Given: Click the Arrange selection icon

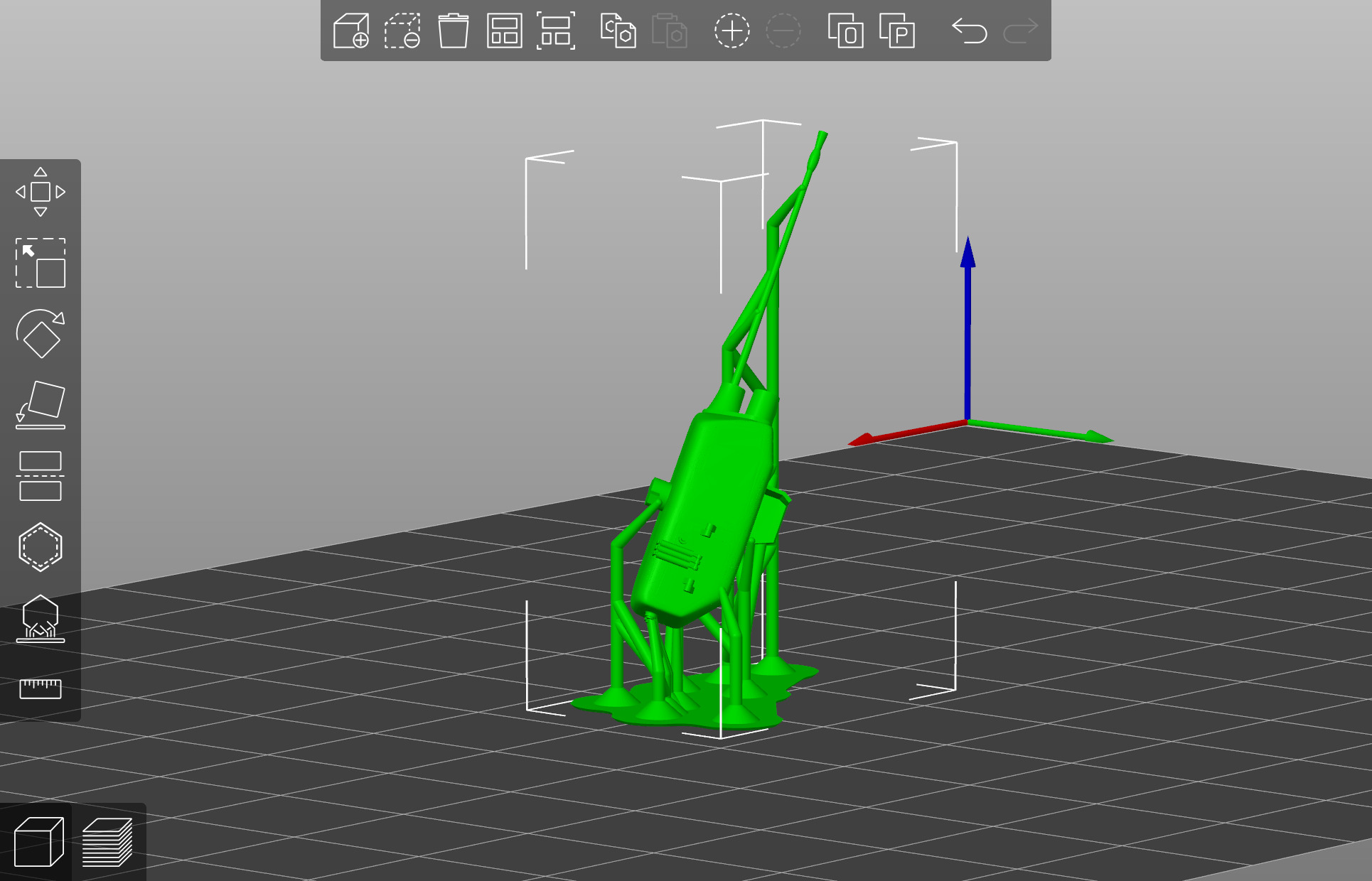Looking at the screenshot, I should tap(555, 31).
